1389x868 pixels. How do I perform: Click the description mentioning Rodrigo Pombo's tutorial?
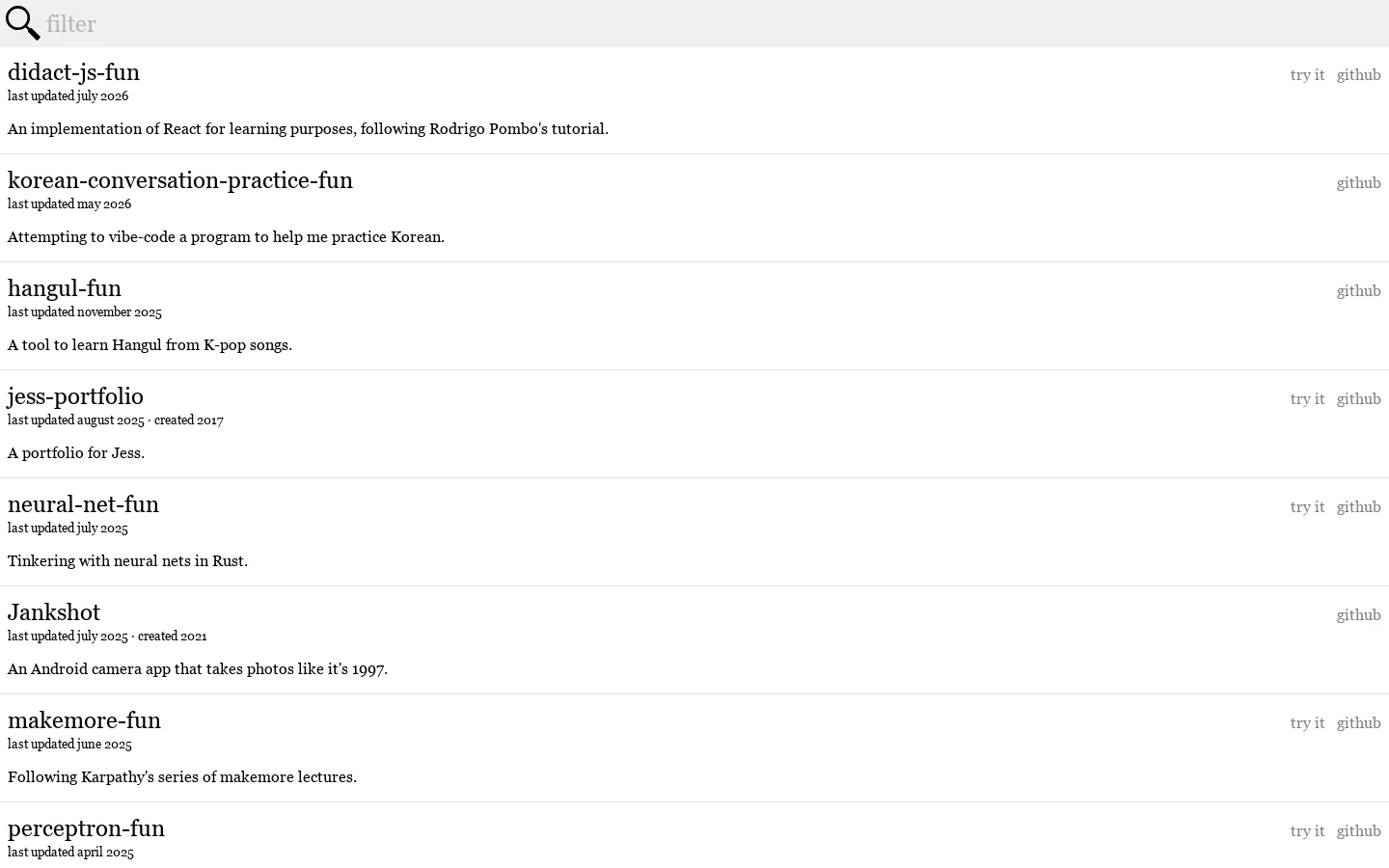coord(308,129)
